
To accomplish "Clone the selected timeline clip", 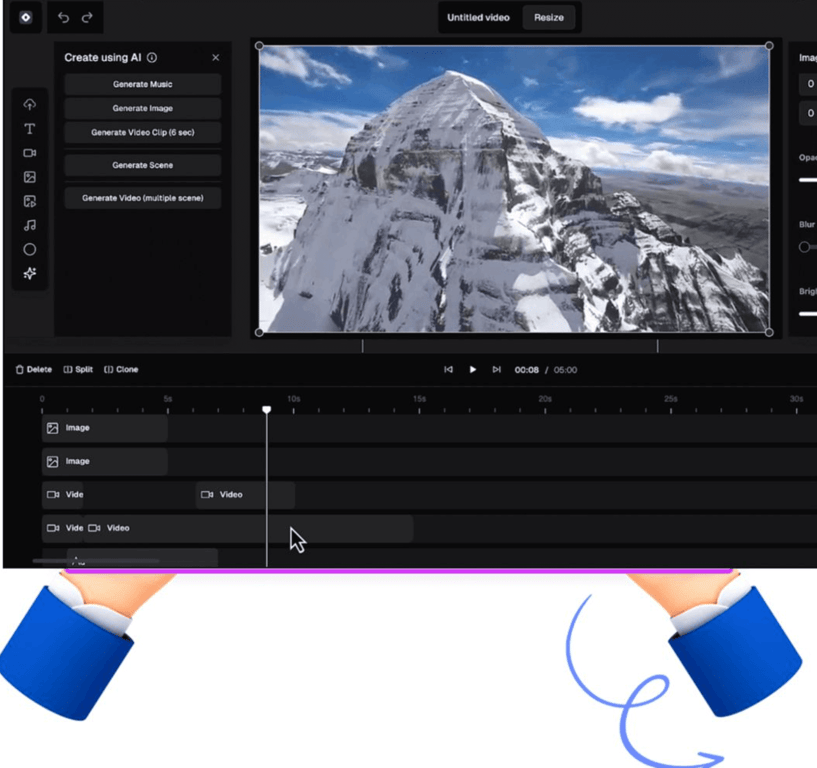I will [121, 369].
